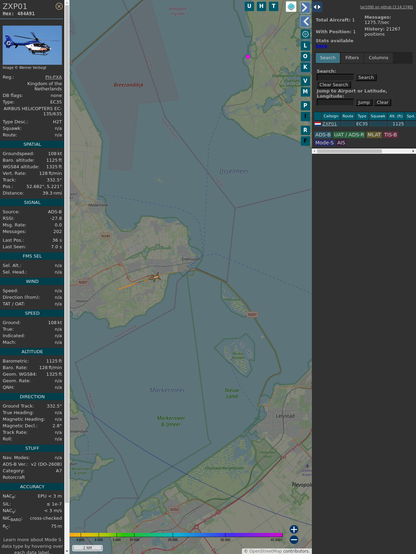
Task: Click the Jump to Airport input field
Action: 335,102
